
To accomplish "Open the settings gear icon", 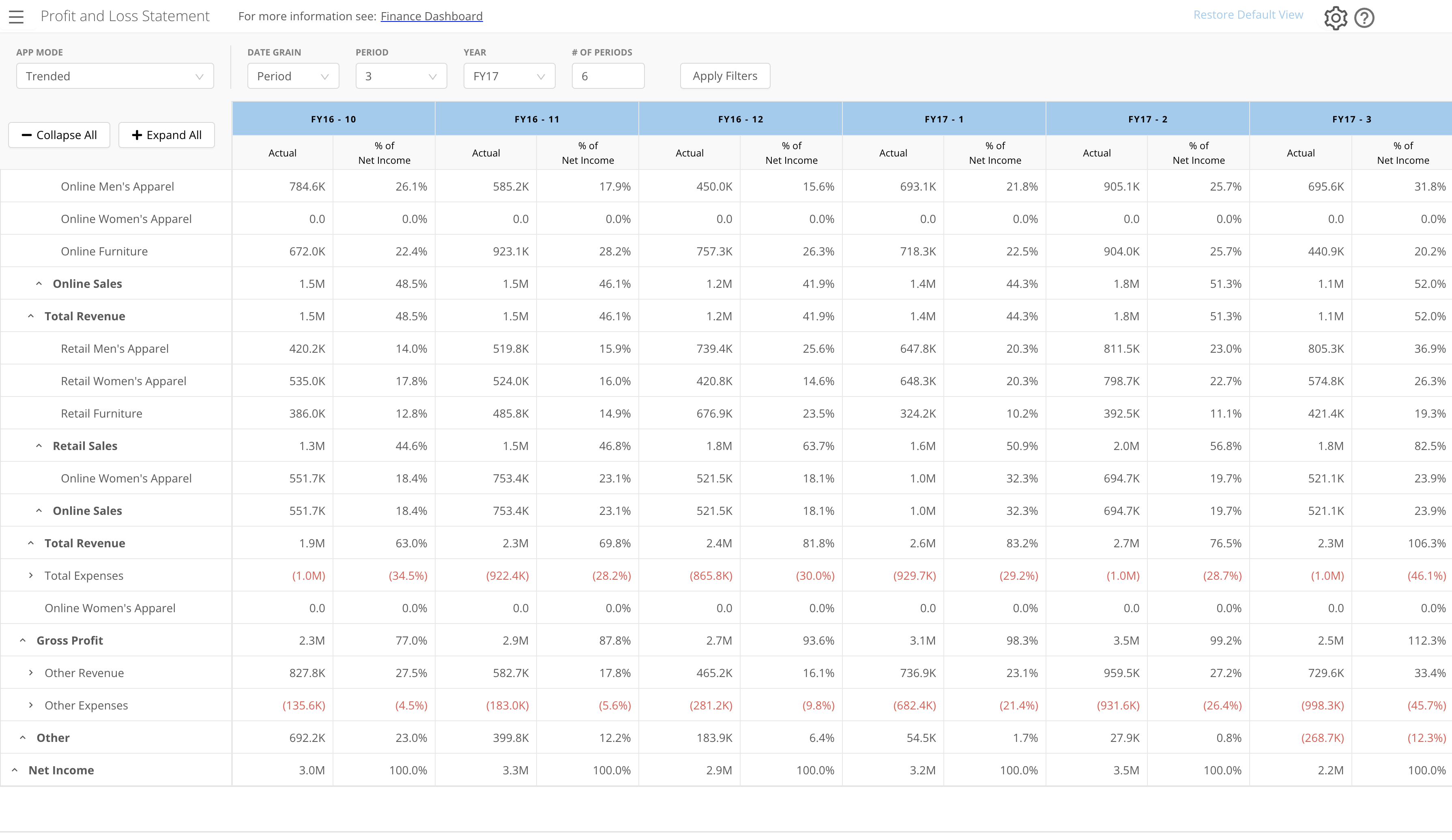I will pyautogui.click(x=1335, y=18).
